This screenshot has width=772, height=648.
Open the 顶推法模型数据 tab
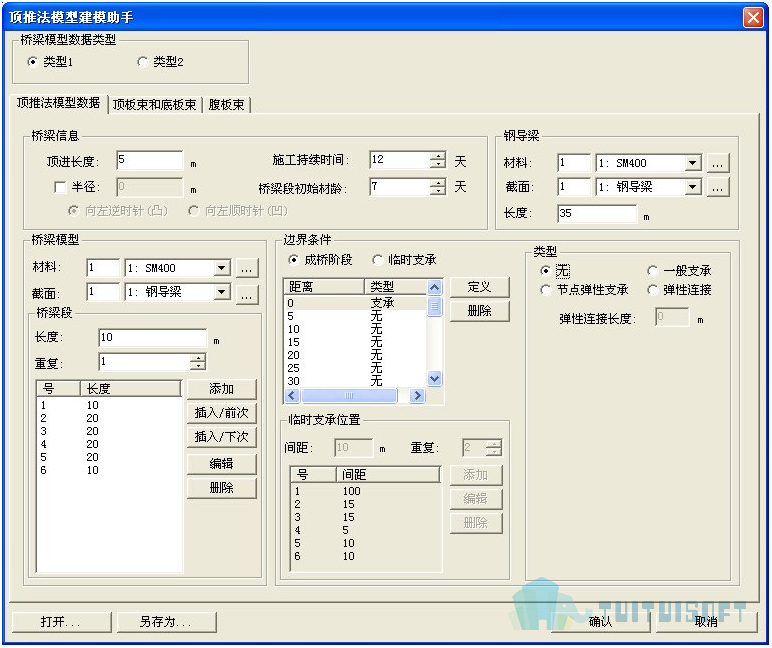[x=59, y=103]
